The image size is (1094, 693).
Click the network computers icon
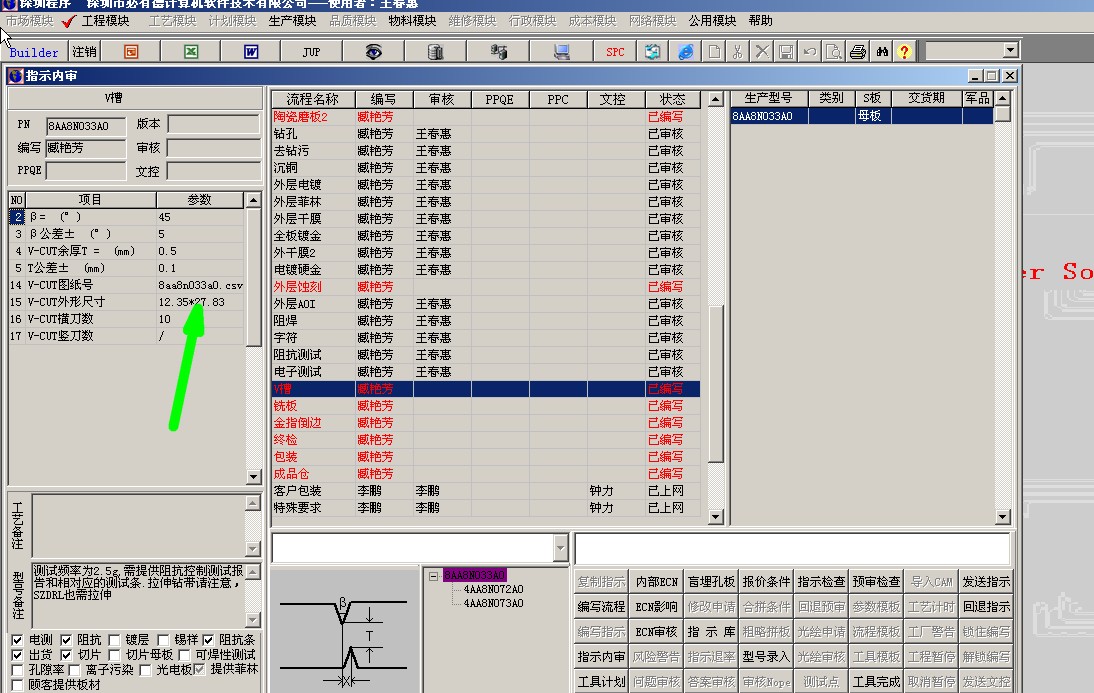tap(498, 52)
